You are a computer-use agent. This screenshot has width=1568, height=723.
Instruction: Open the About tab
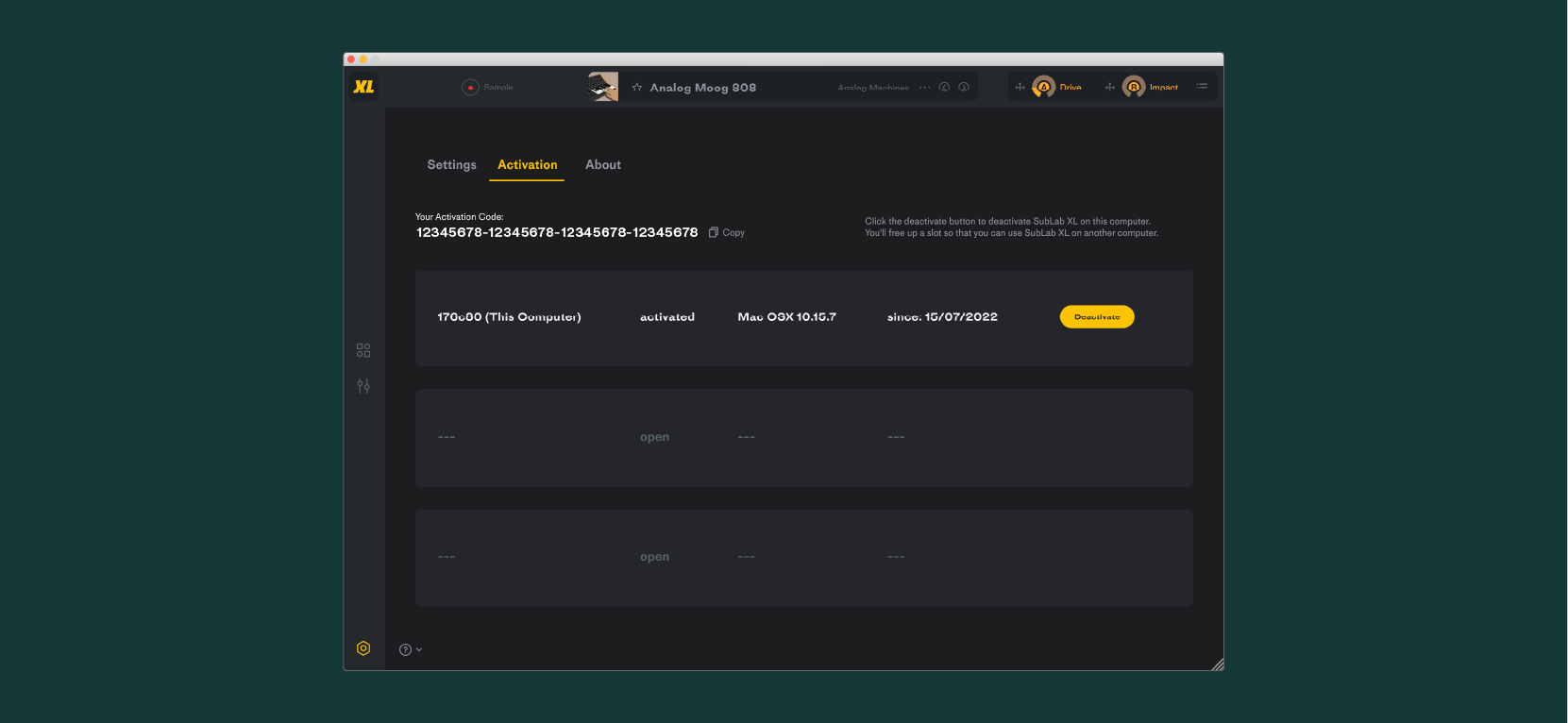[603, 165]
